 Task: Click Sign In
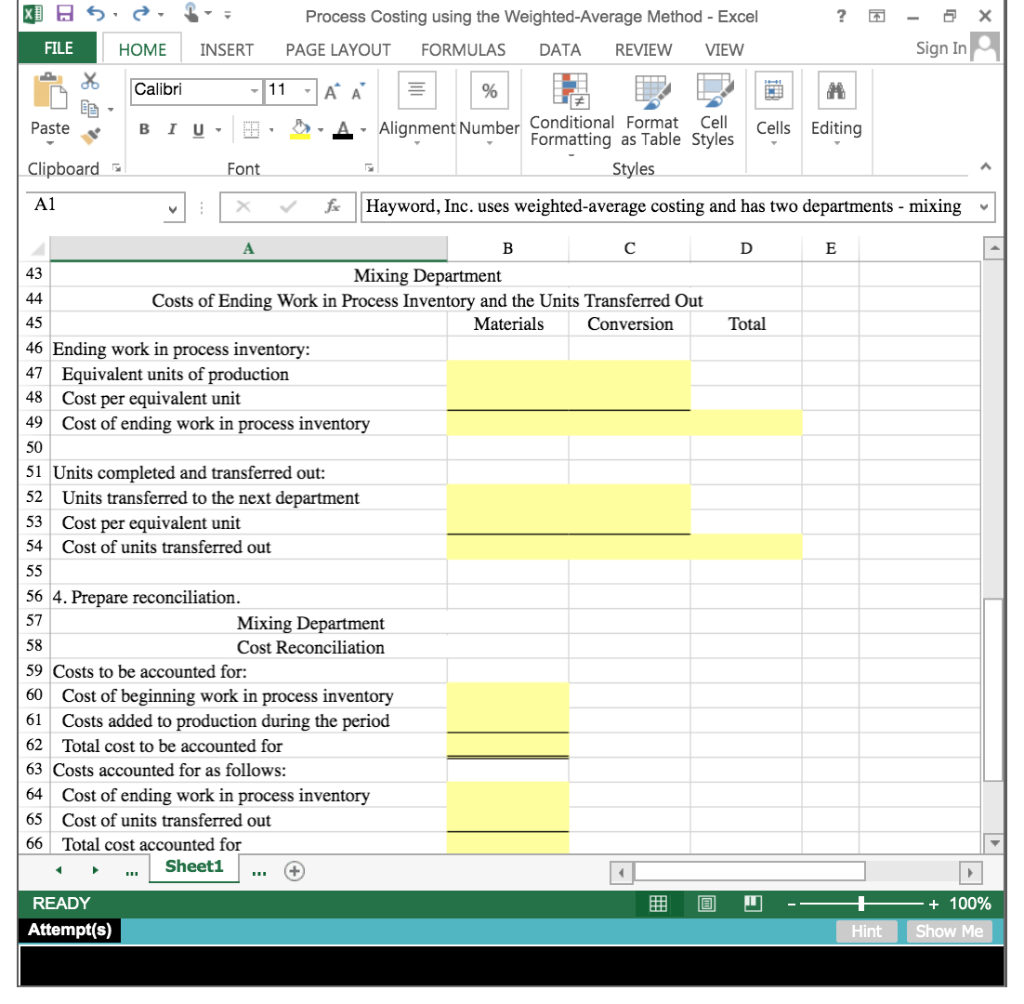(x=940, y=48)
